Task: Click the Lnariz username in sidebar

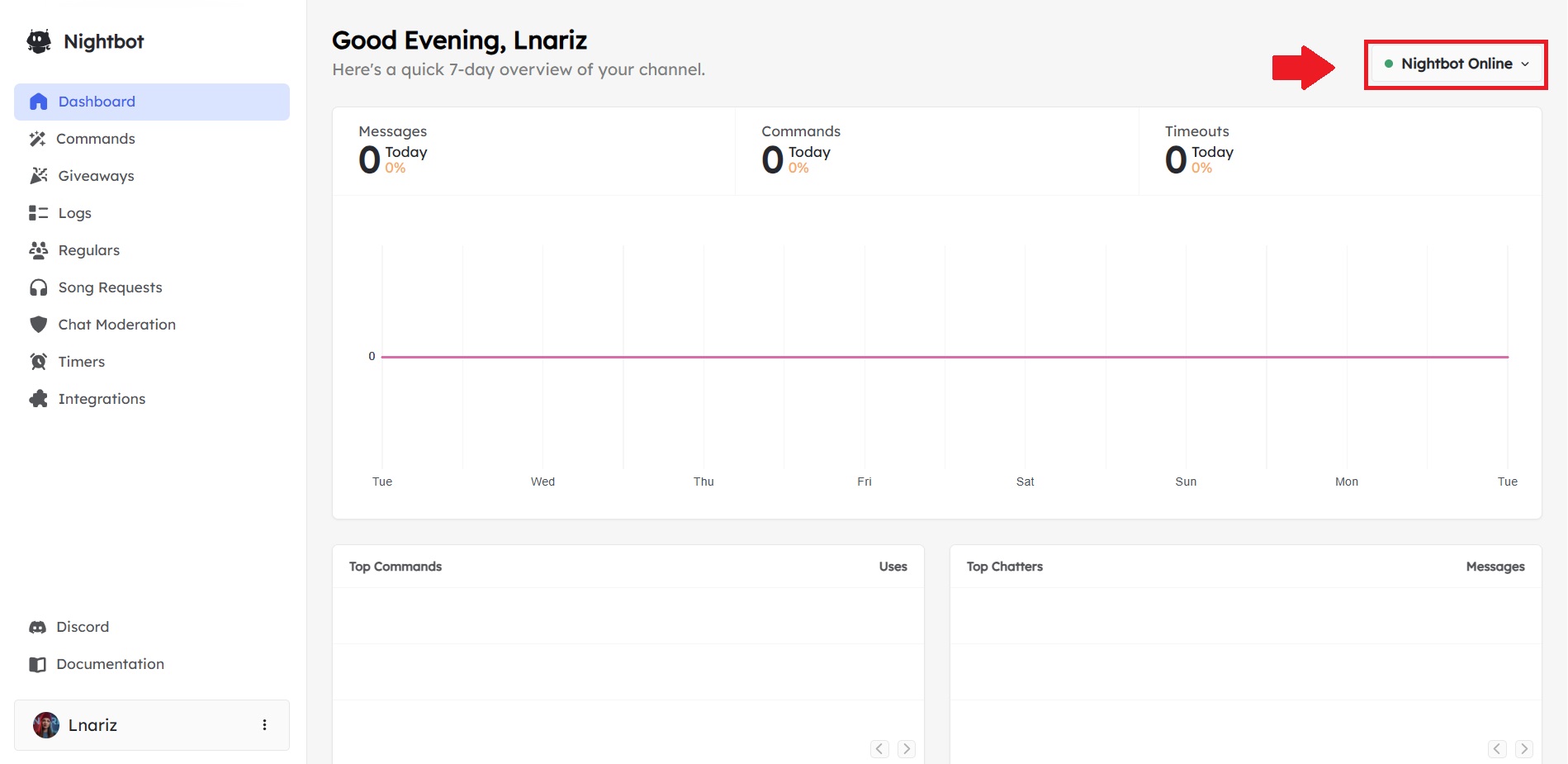Action: [x=92, y=725]
